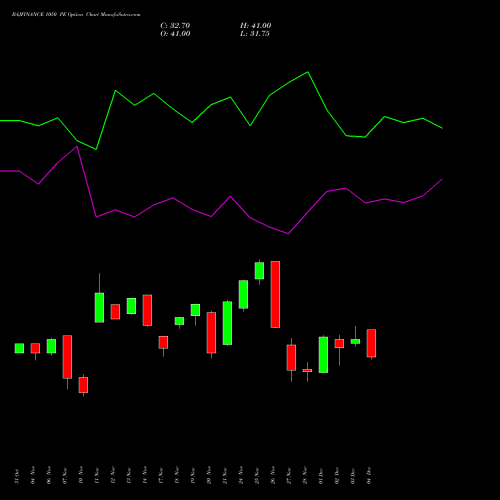Click the red candle above 10 Nov

pyautogui.click(x=83, y=385)
